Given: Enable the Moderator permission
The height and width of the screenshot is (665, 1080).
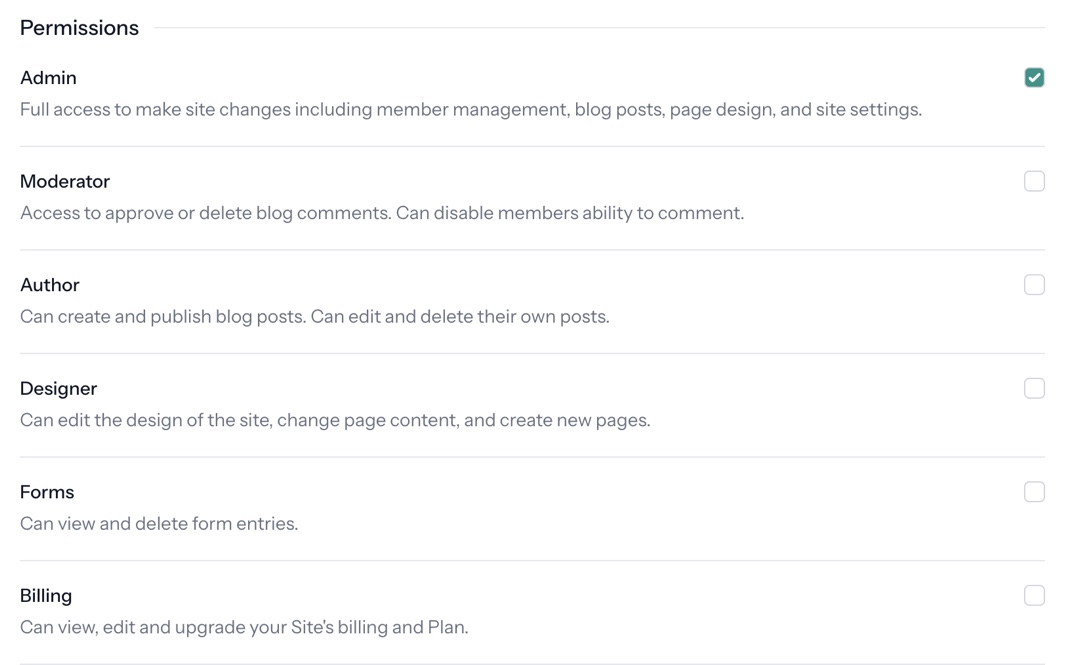Looking at the screenshot, I should pos(1034,181).
